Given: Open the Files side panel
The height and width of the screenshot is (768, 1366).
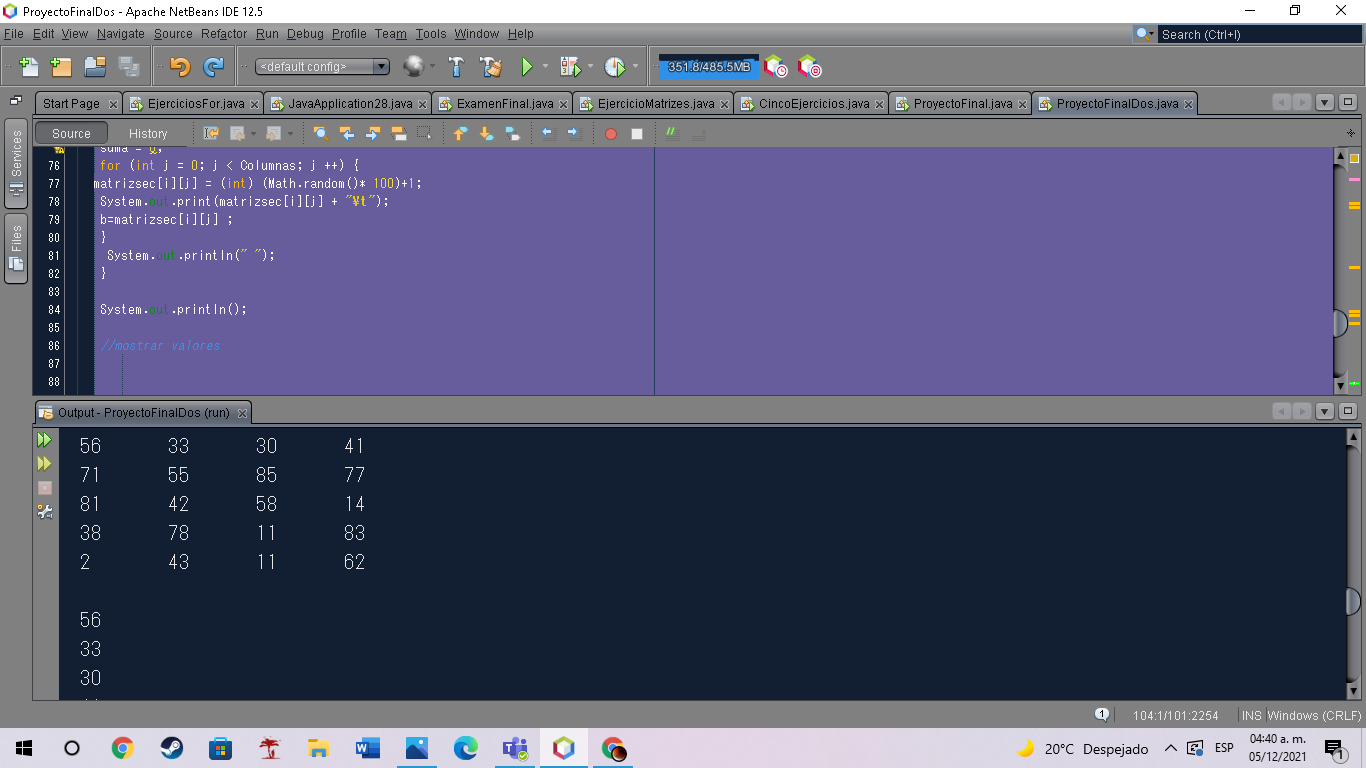Looking at the screenshot, I should [x=16, y=249].
